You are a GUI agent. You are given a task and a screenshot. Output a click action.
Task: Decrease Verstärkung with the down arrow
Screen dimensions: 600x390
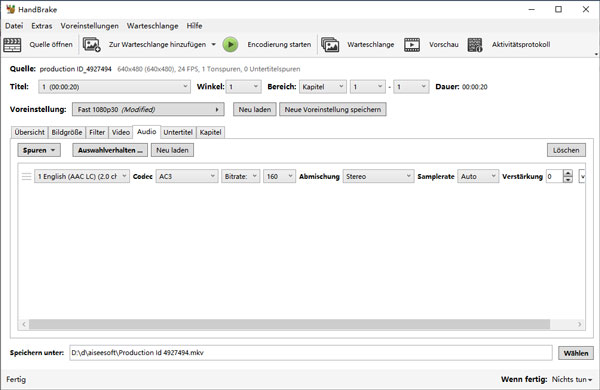pyautogui.click(x=568, y=179)
